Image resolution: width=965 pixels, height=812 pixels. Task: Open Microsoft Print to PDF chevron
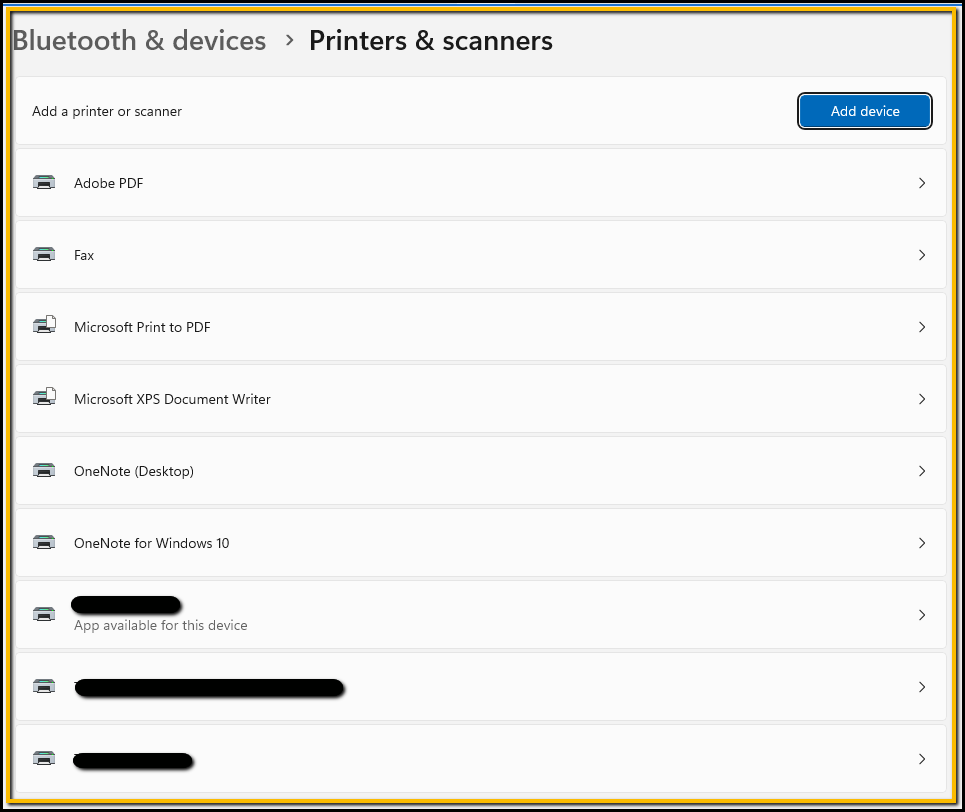(922, 327)
